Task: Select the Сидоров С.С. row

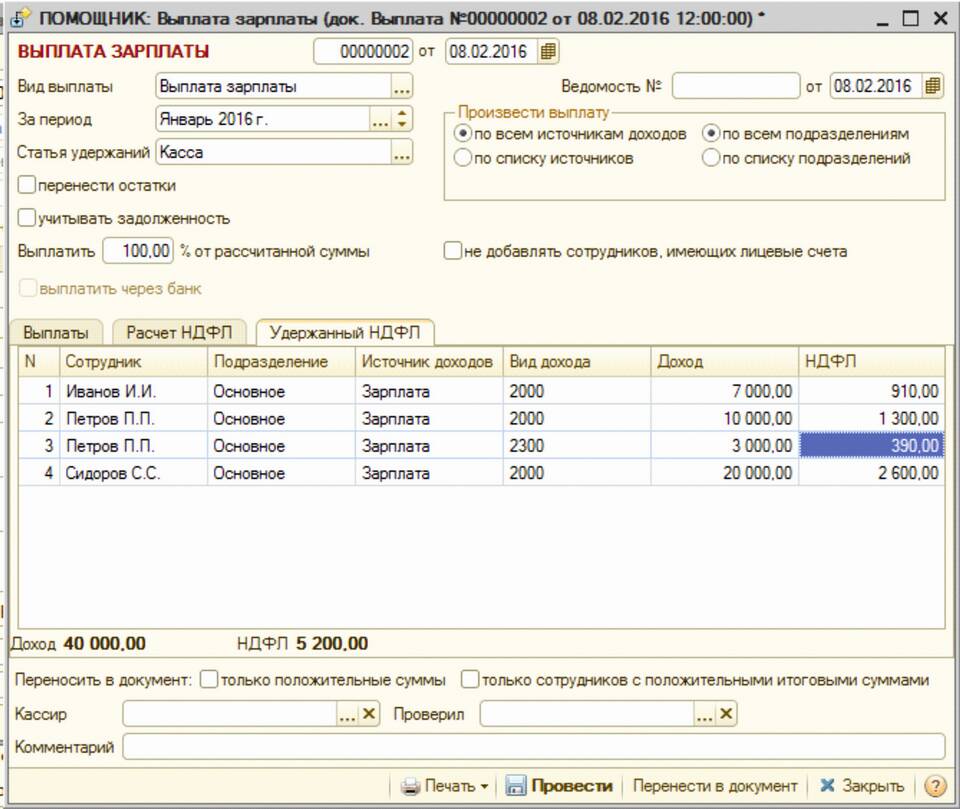Action: [x=481, y=473]
